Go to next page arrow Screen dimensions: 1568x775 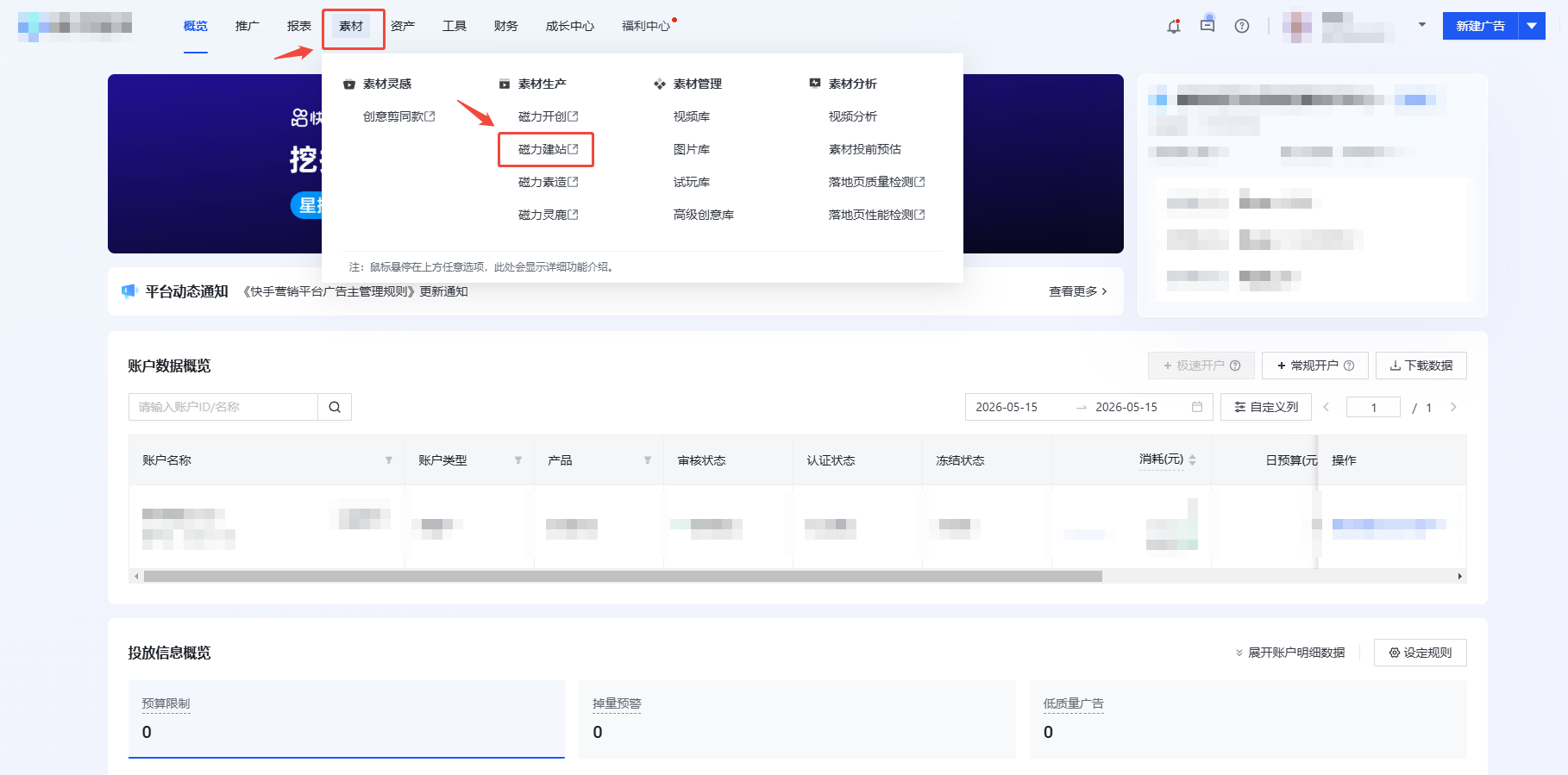pyautogui.click(x=1453, y=407)
